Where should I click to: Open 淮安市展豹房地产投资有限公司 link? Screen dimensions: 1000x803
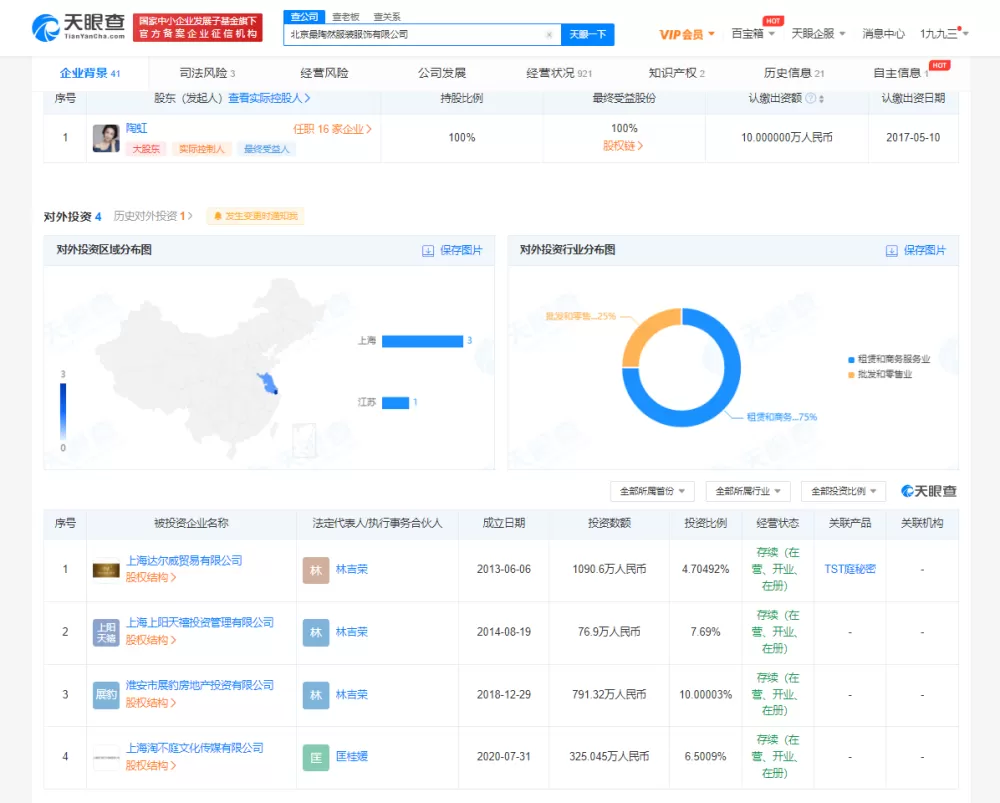200,685
